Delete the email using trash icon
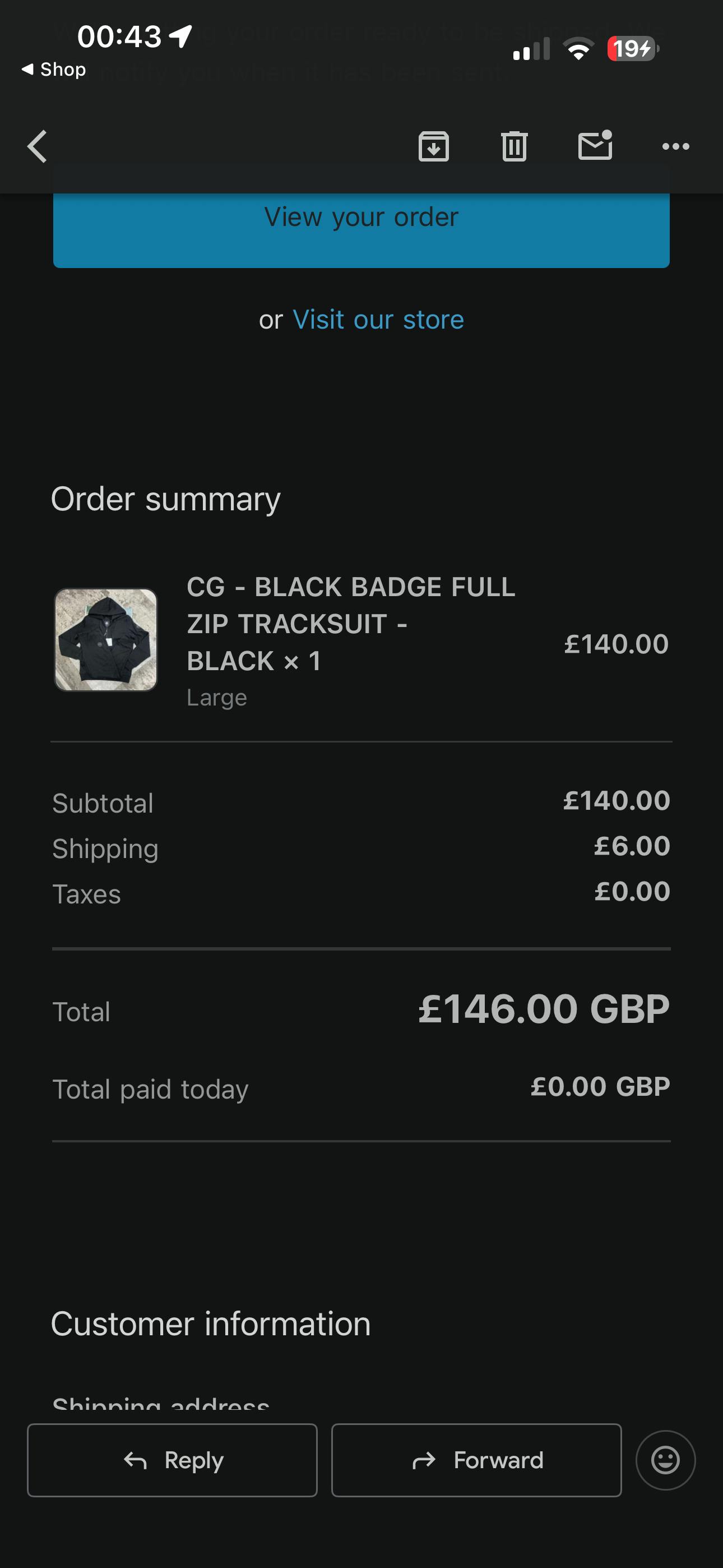This screenshot has height=1568, width=723. pos(515,147)
